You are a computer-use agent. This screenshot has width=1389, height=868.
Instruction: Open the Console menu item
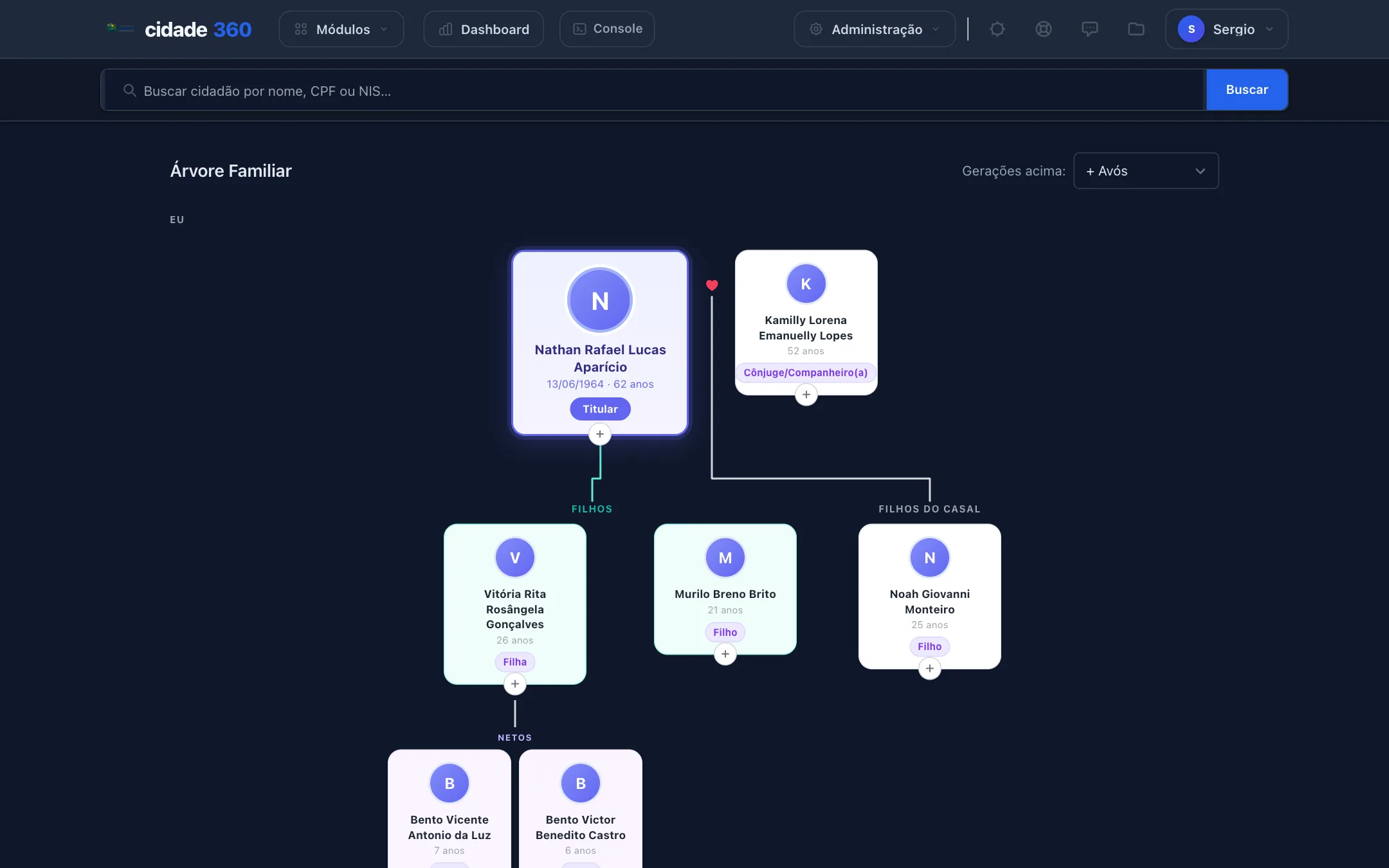pyautogui.click(x=607, y=29)
